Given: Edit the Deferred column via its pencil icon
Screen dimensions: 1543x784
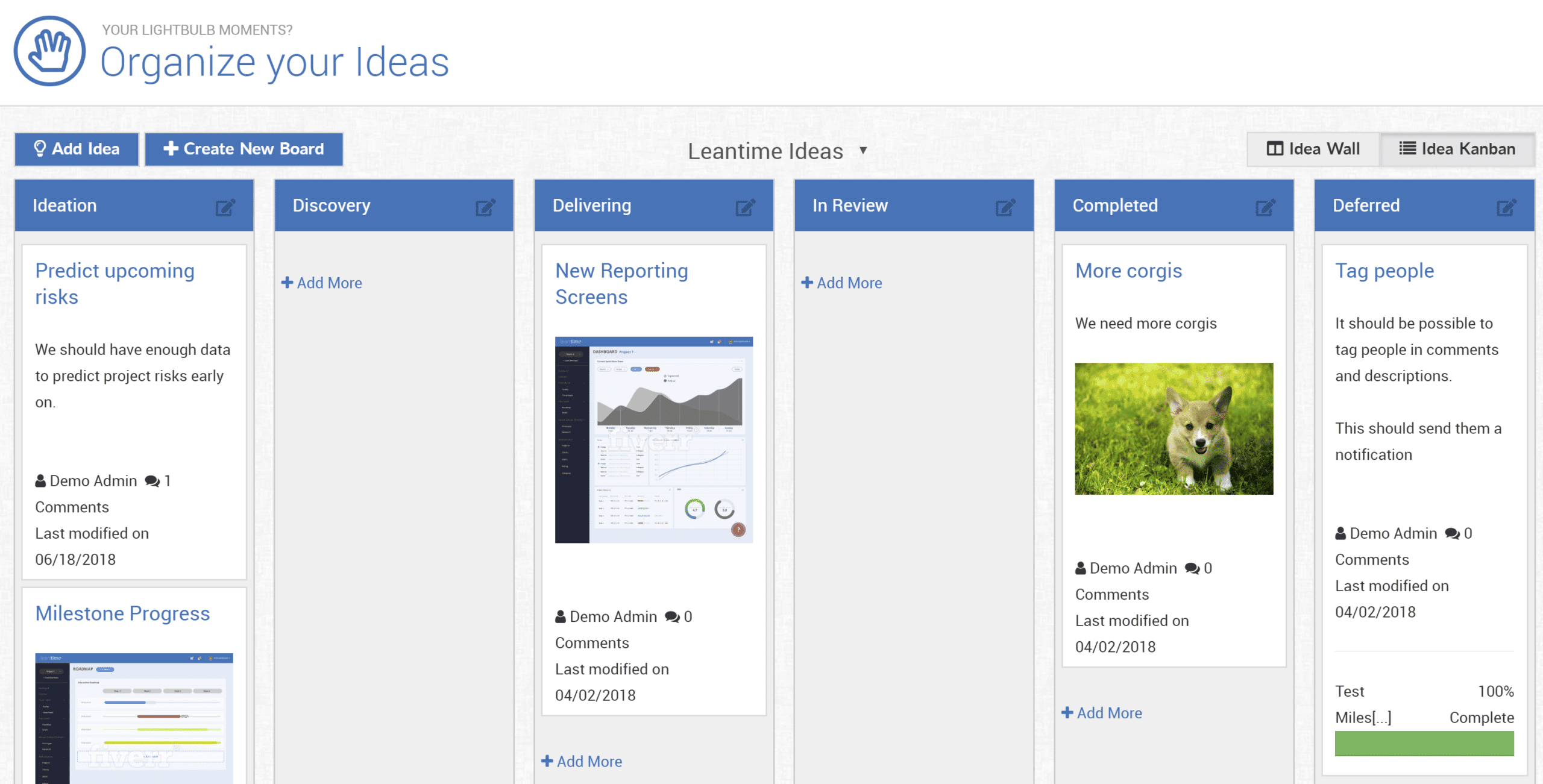Looking at the screenshot, I should [x=1506, y=207].
